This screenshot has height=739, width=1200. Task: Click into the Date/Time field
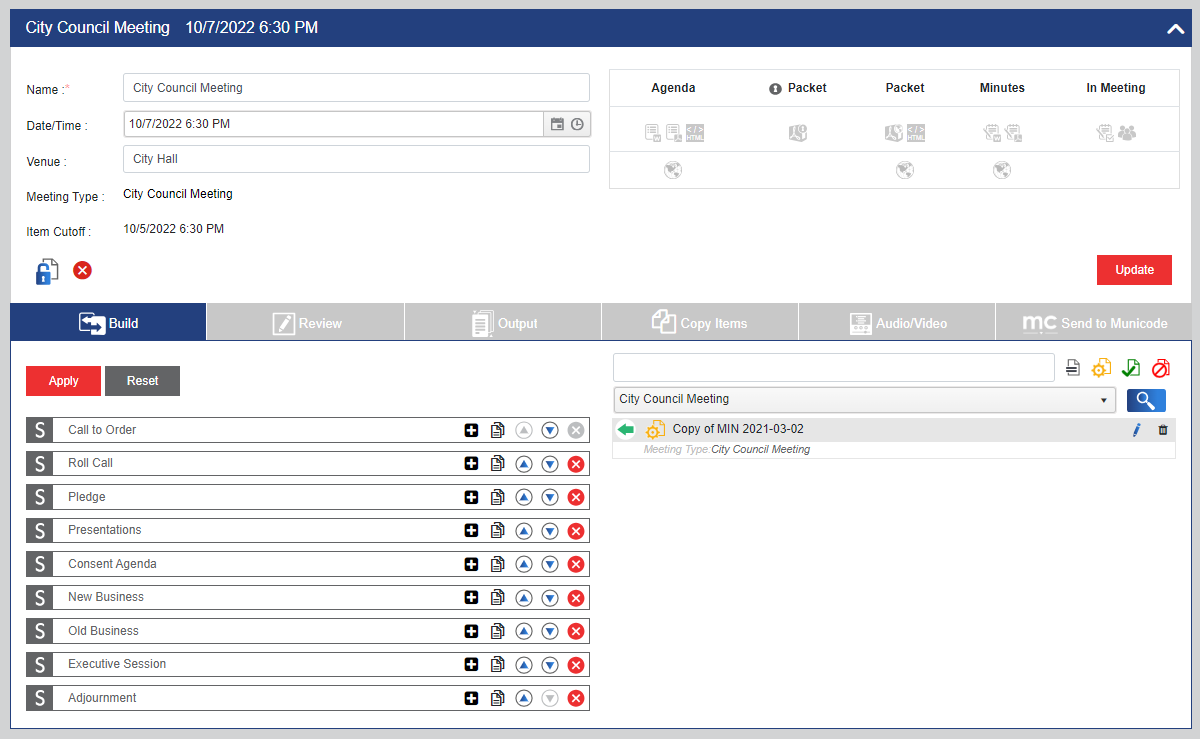click(x=334, y=124)
